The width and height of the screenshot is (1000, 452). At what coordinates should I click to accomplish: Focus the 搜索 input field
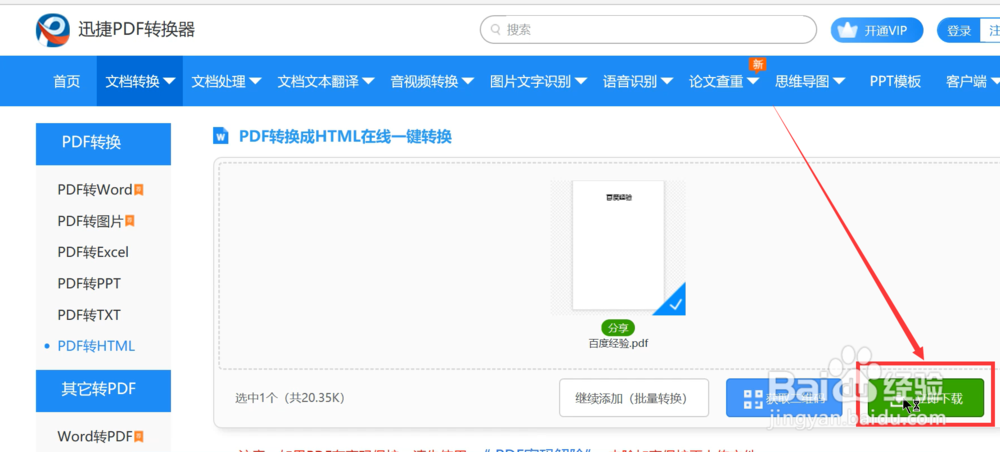click(x=648, y=30)
